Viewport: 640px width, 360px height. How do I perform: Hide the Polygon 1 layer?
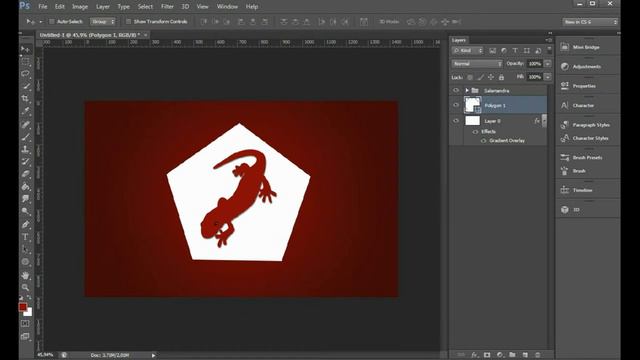tap(456, 105)
